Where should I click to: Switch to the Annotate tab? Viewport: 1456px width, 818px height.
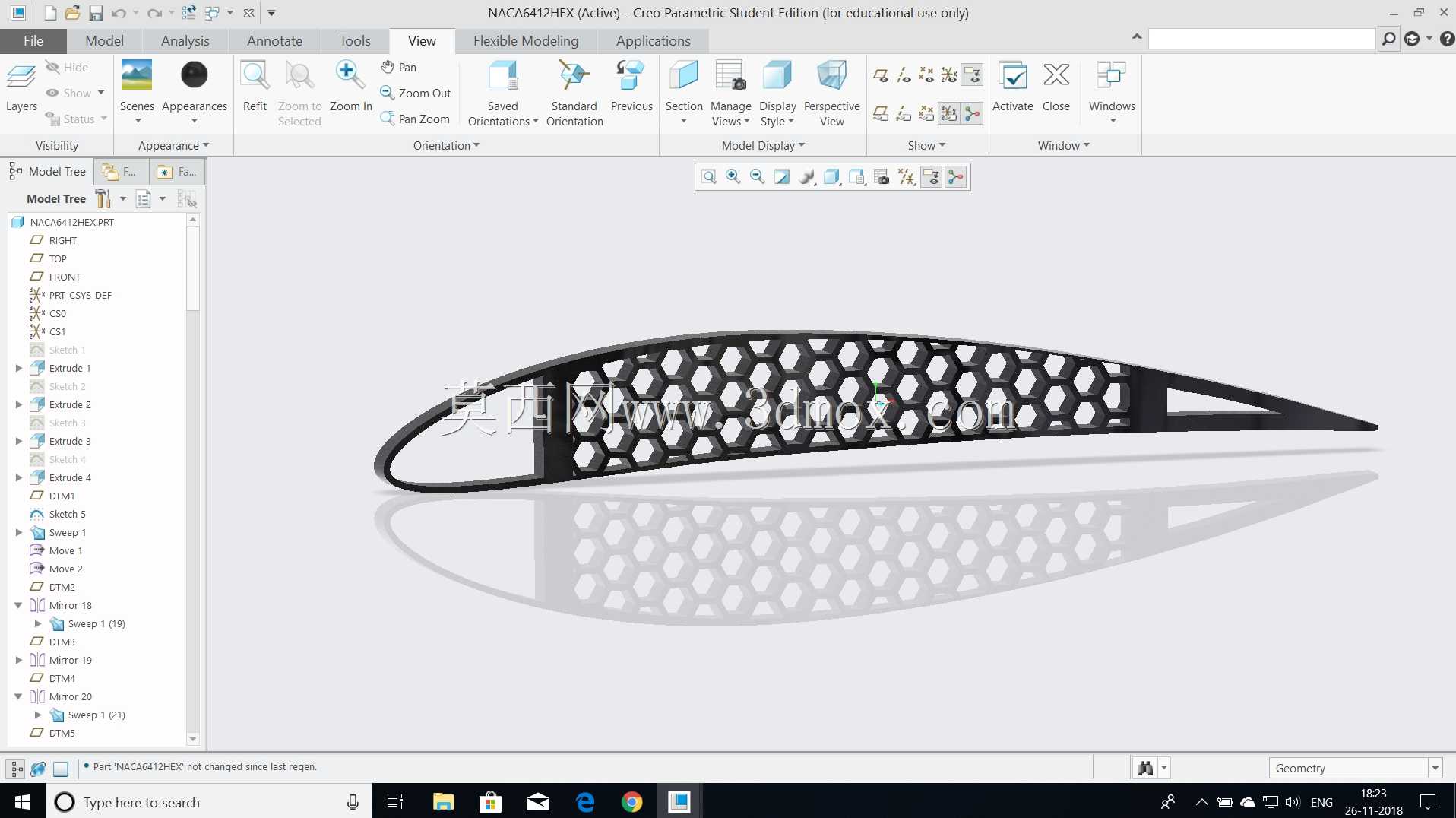coord(274,41)
